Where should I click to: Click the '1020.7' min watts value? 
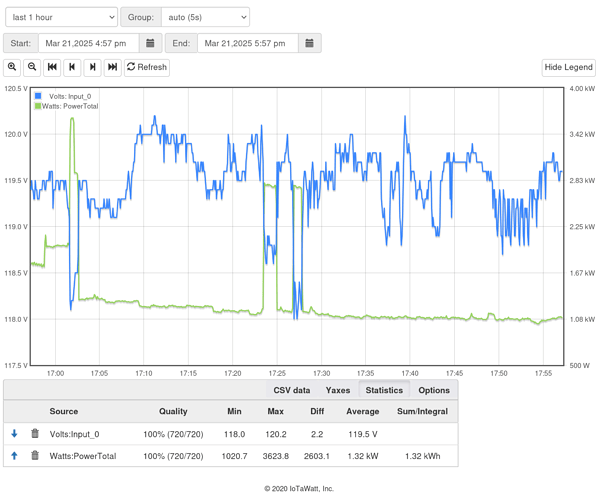(x=234, y=456)
